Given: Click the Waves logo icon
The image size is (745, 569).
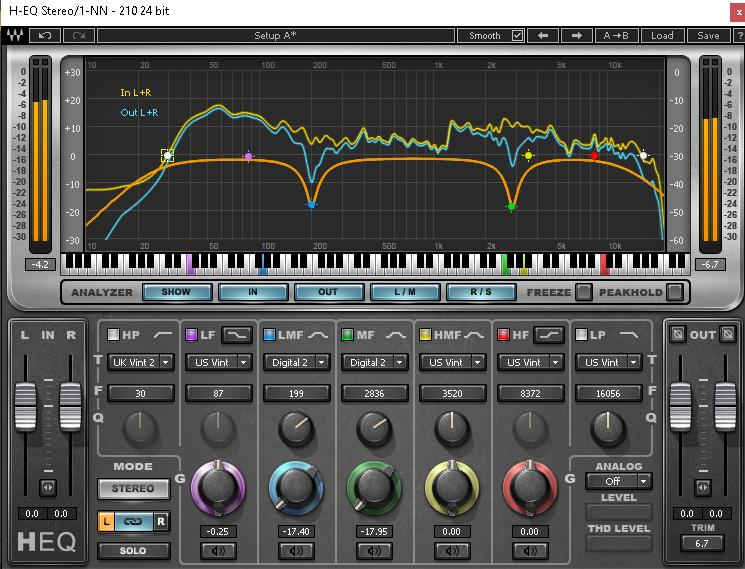Looking at the screenshot, I should (14, 36).
